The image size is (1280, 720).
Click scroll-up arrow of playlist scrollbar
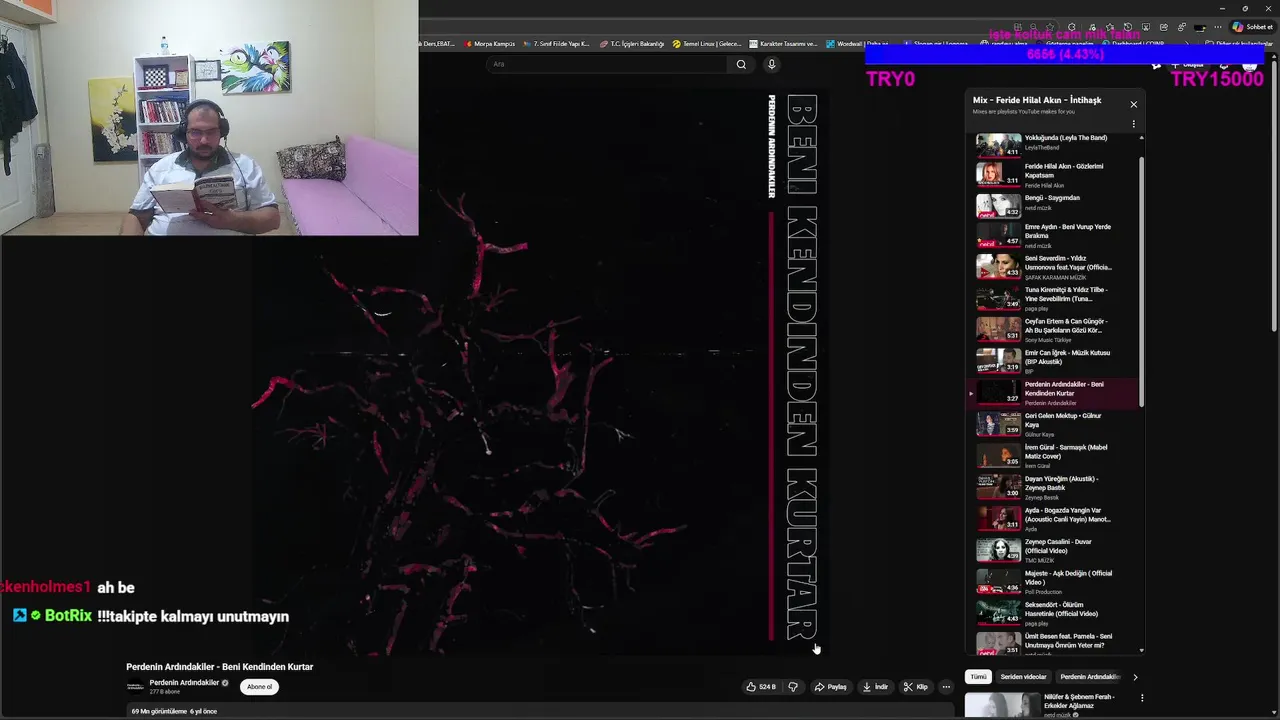1141,137
